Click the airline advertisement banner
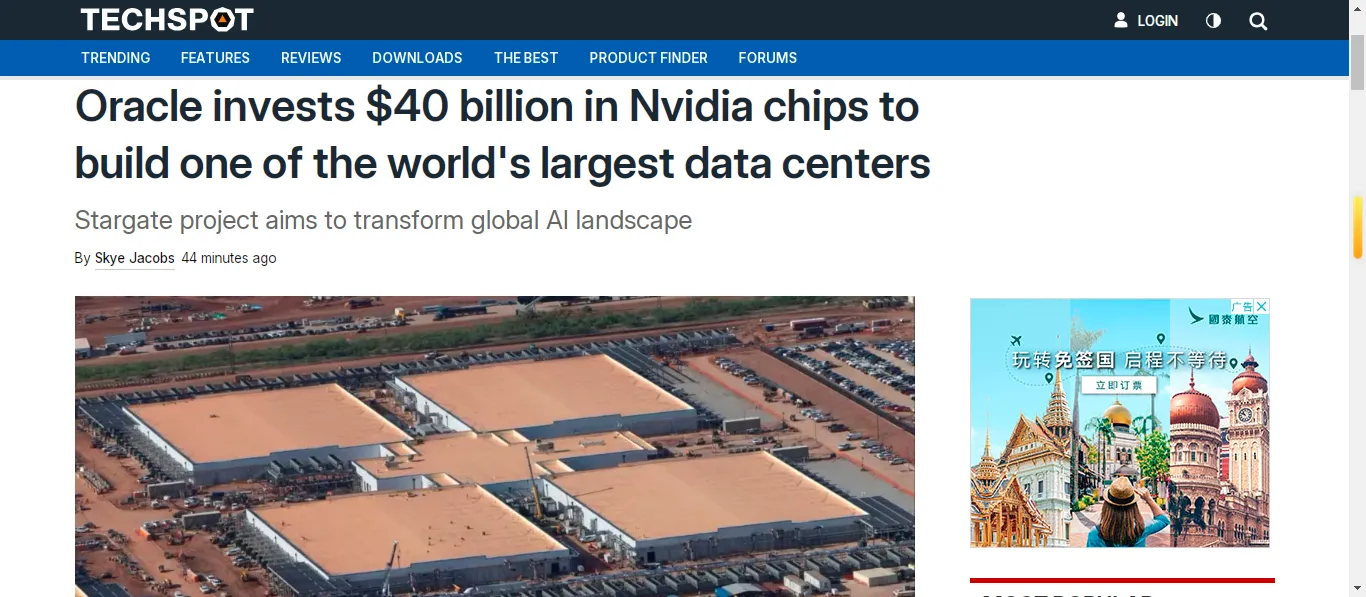This screenshot has height=597, width=1366. click(x=1120, y=423)
